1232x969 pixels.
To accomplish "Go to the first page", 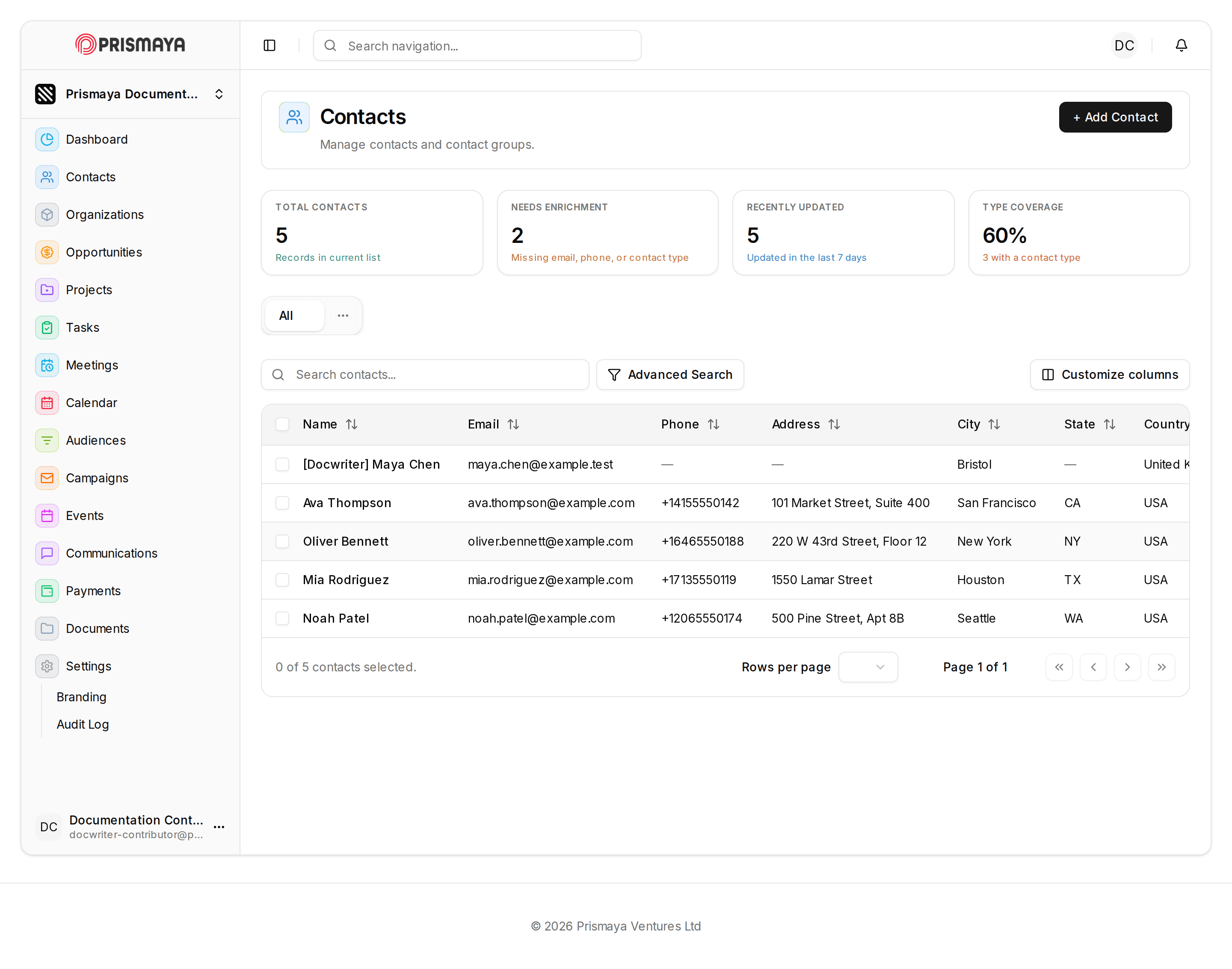I will point(1060,667).
